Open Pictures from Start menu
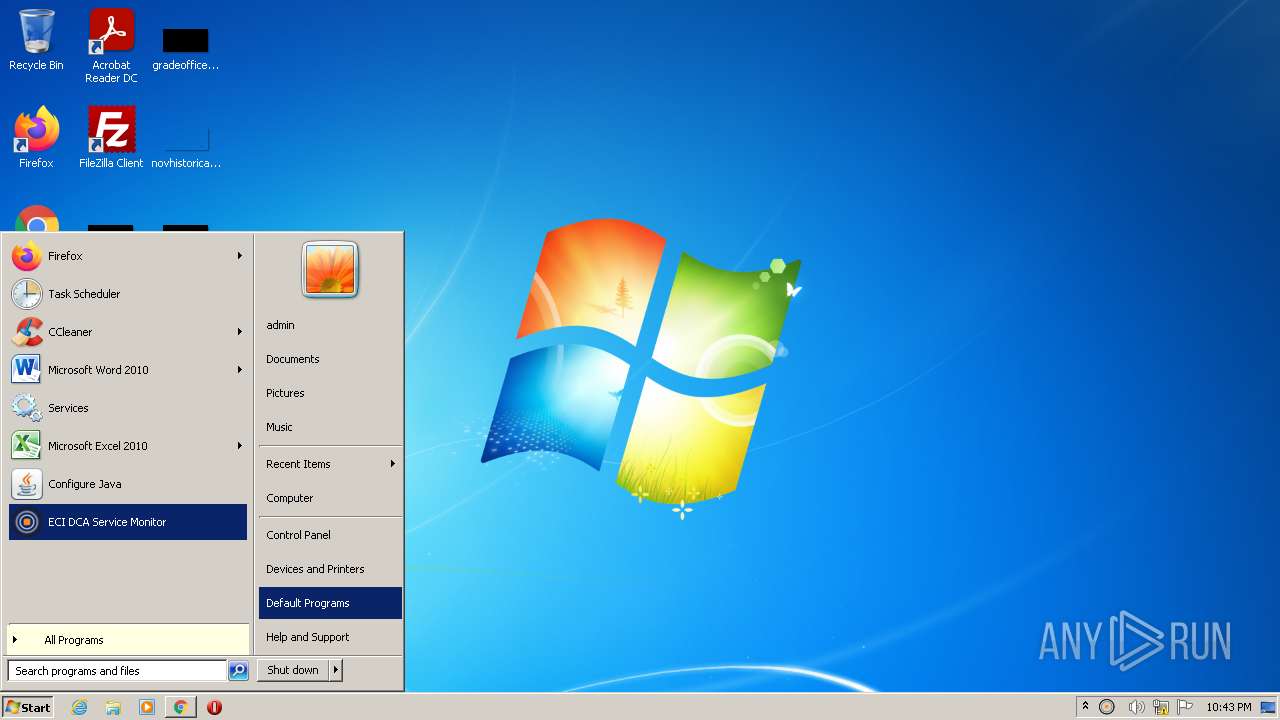Image resolution: width=1280 pixels, height=720 pixels. click(x=330, y=393)
